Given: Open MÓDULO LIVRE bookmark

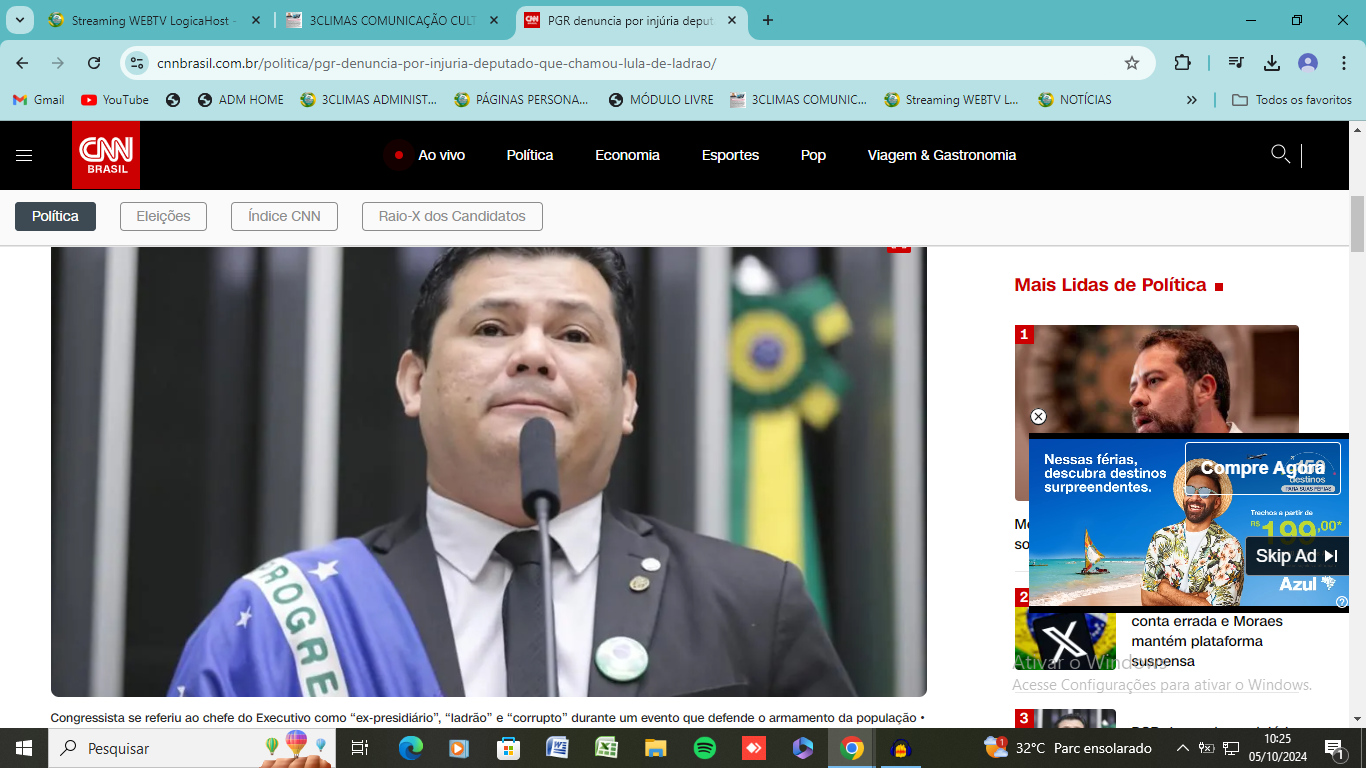Looking at the screenshot, I should point(661,100).
